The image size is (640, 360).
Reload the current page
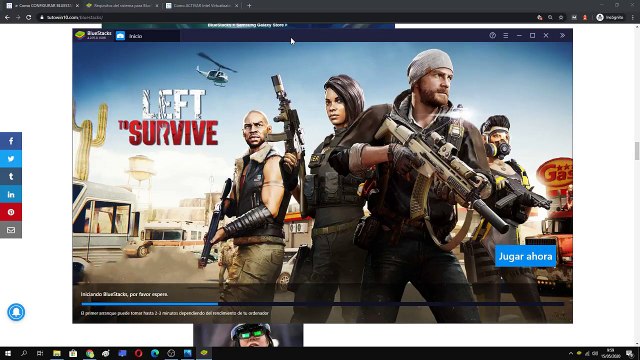(x=29, y=17)
